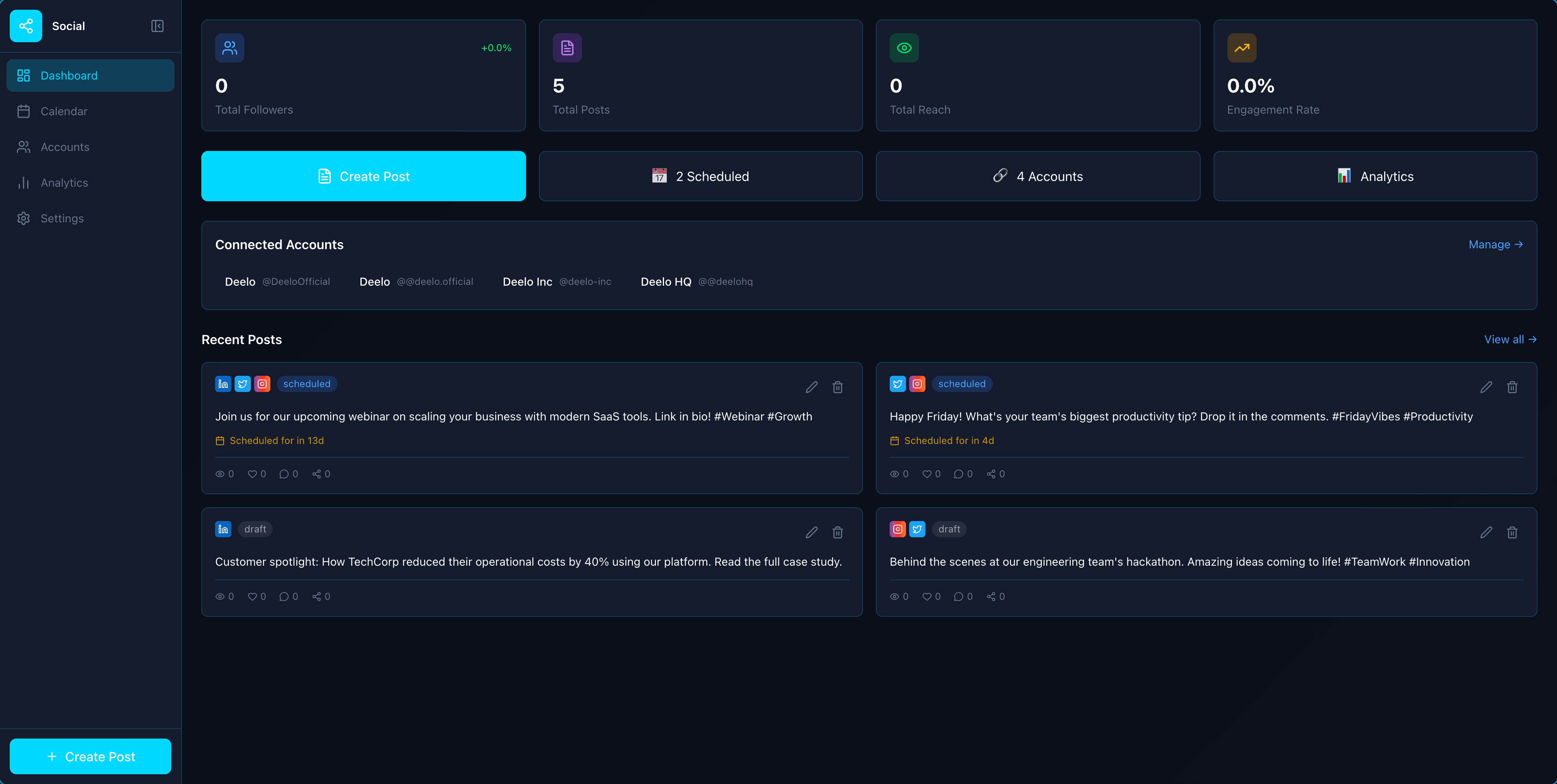Switch to the Analytics section

(x=63, y=183)
